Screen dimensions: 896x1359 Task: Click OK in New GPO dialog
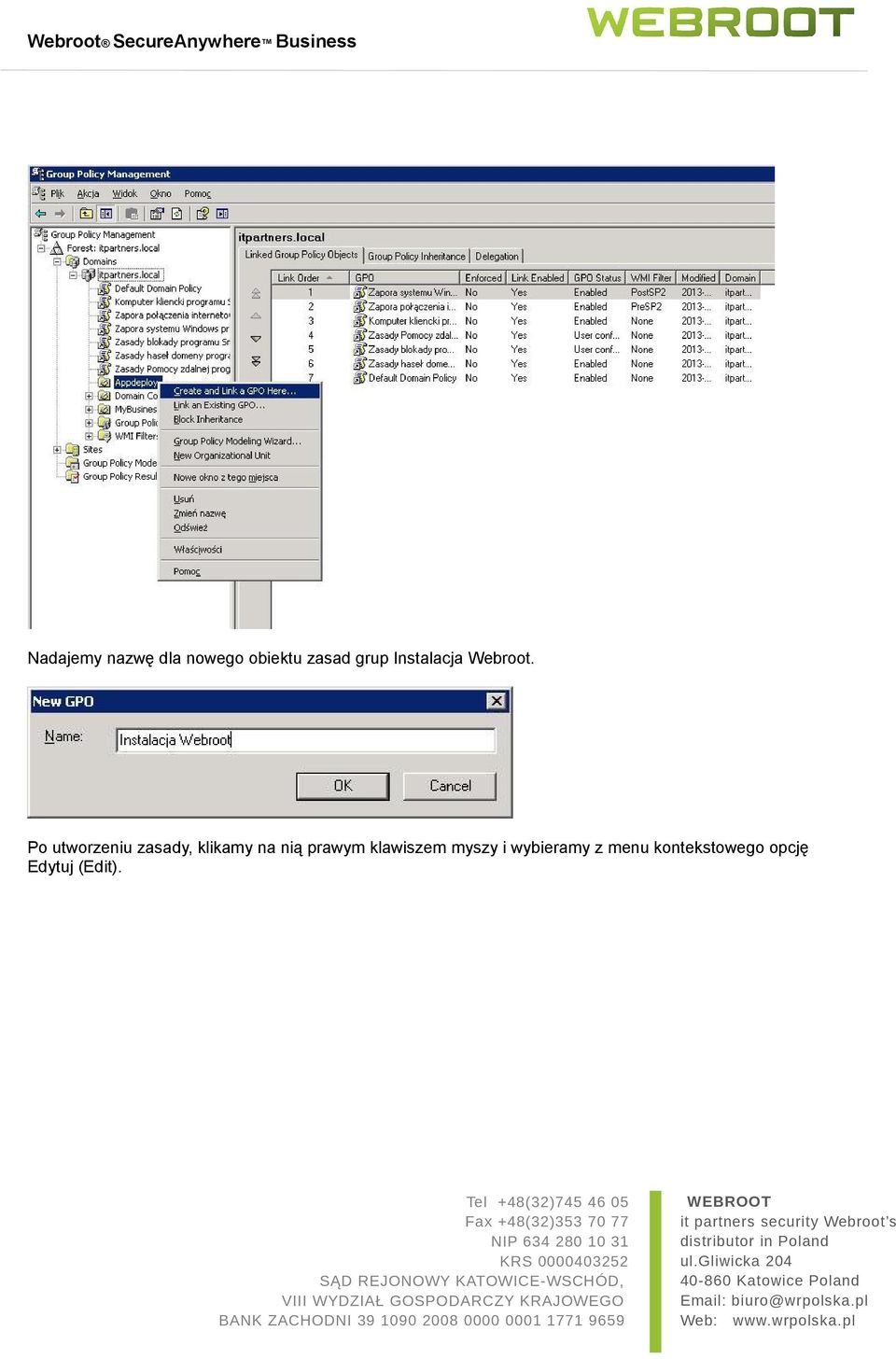point(343,786)
